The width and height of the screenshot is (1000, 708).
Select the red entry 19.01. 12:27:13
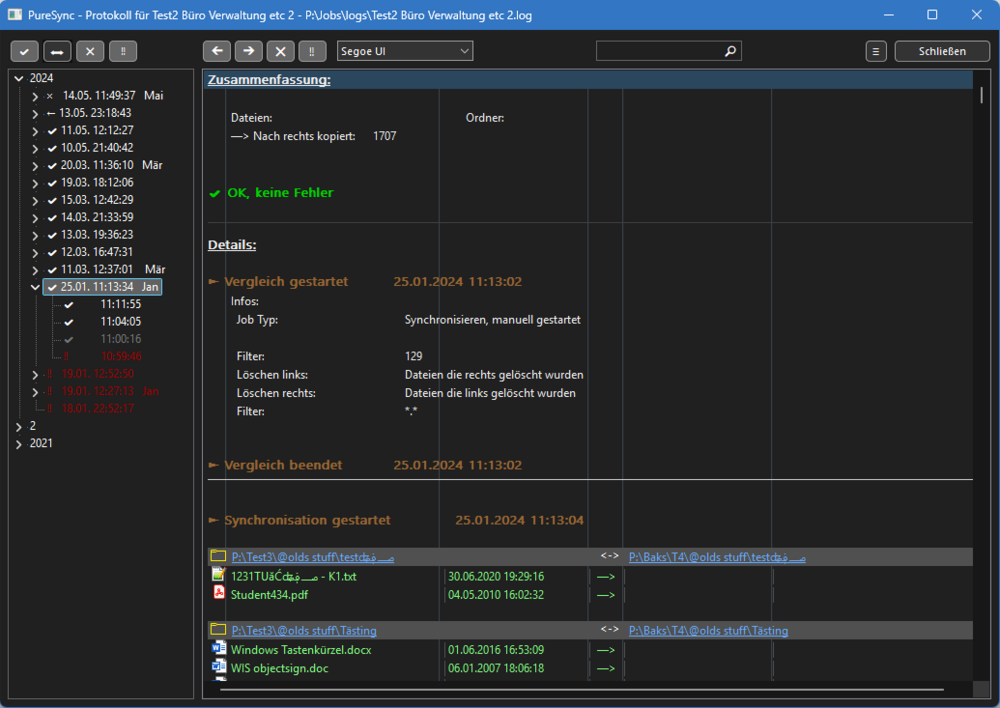[x=98, y=391]
